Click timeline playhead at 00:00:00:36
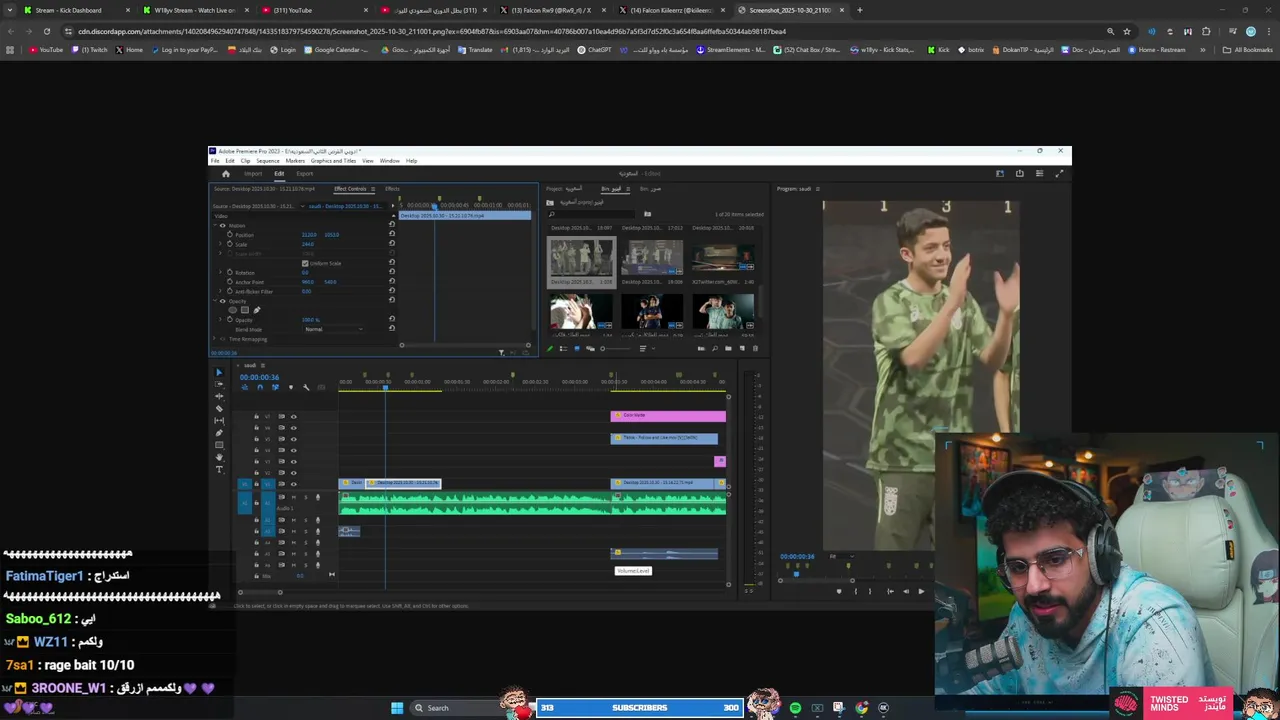 pyautogui.click(x=385, y=388)
